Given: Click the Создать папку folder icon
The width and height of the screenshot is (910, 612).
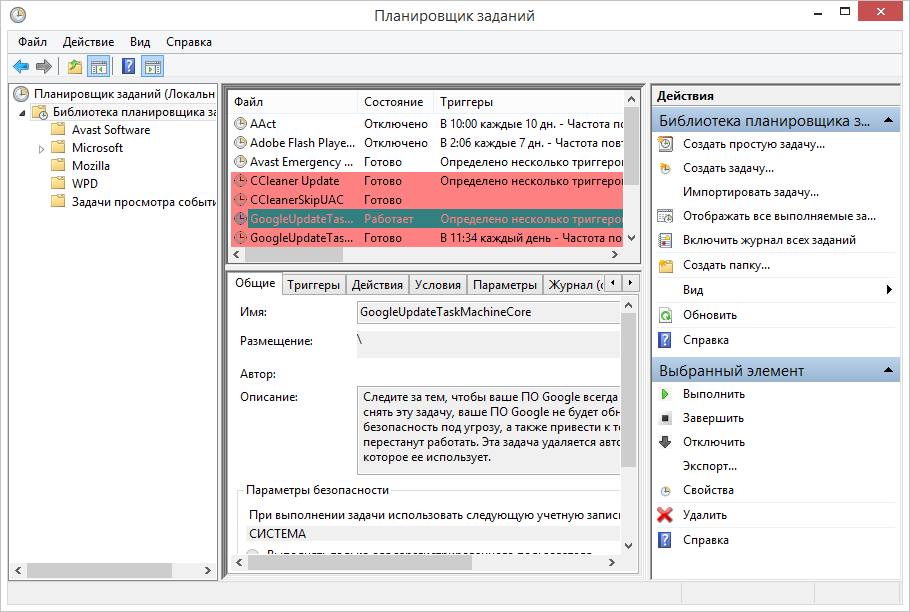Looking at the screenshot, I should pos(665,265).
